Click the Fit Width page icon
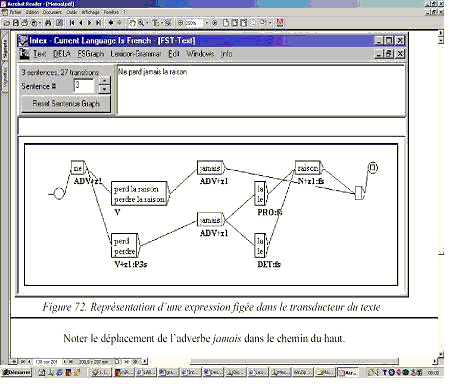 pyautogui.click(x=244, y=23)
